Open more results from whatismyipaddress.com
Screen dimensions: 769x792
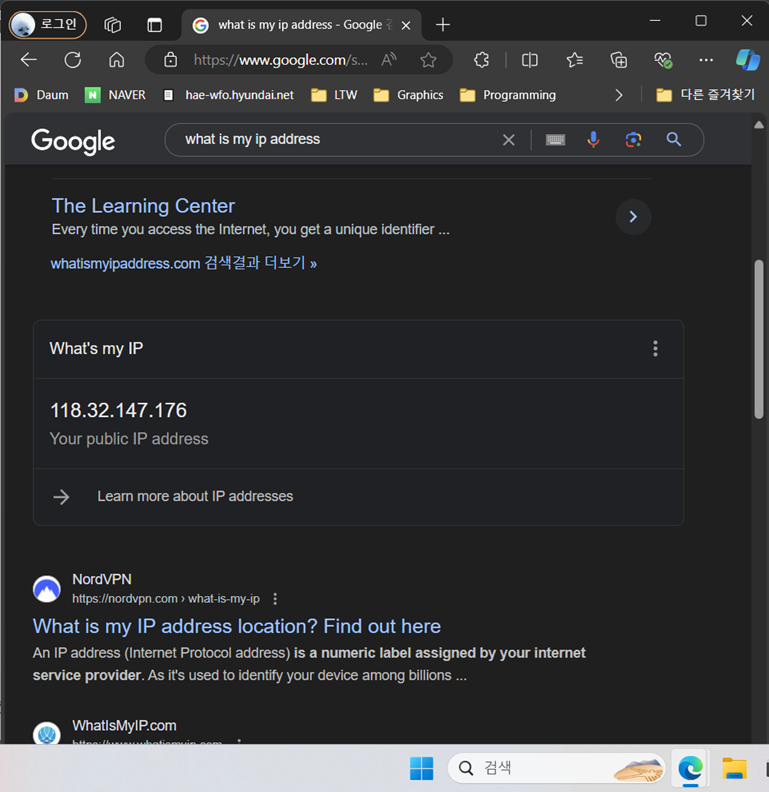click(183, 263)
